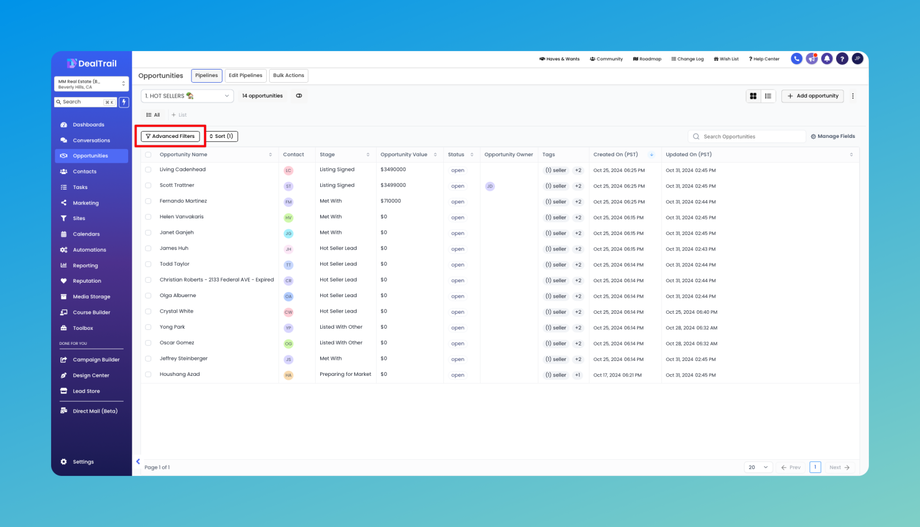Sort by Updated On (PST) column arrows

pos(851,155)
